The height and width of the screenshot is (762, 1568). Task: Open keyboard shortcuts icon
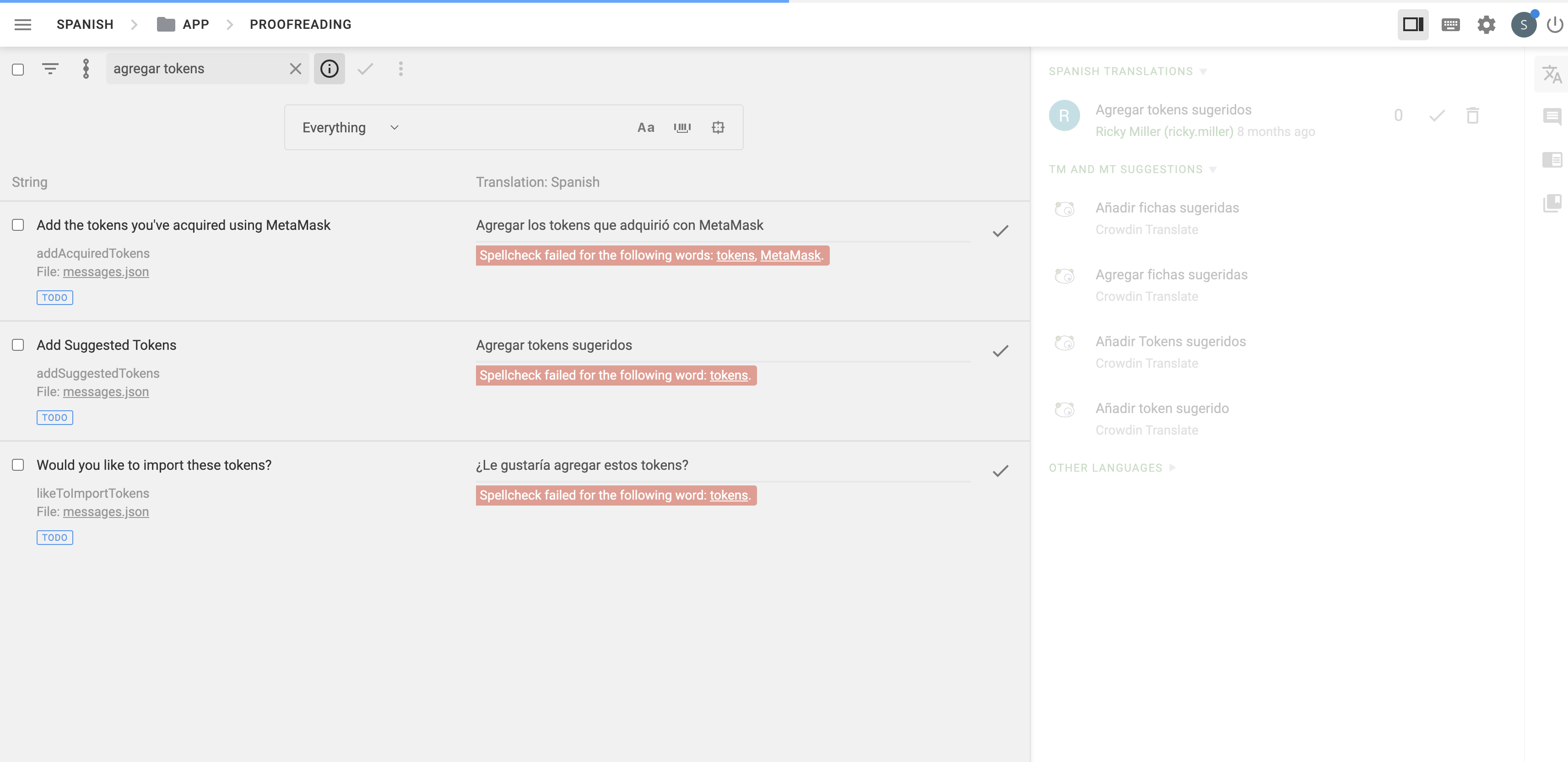coord(1450,24)
